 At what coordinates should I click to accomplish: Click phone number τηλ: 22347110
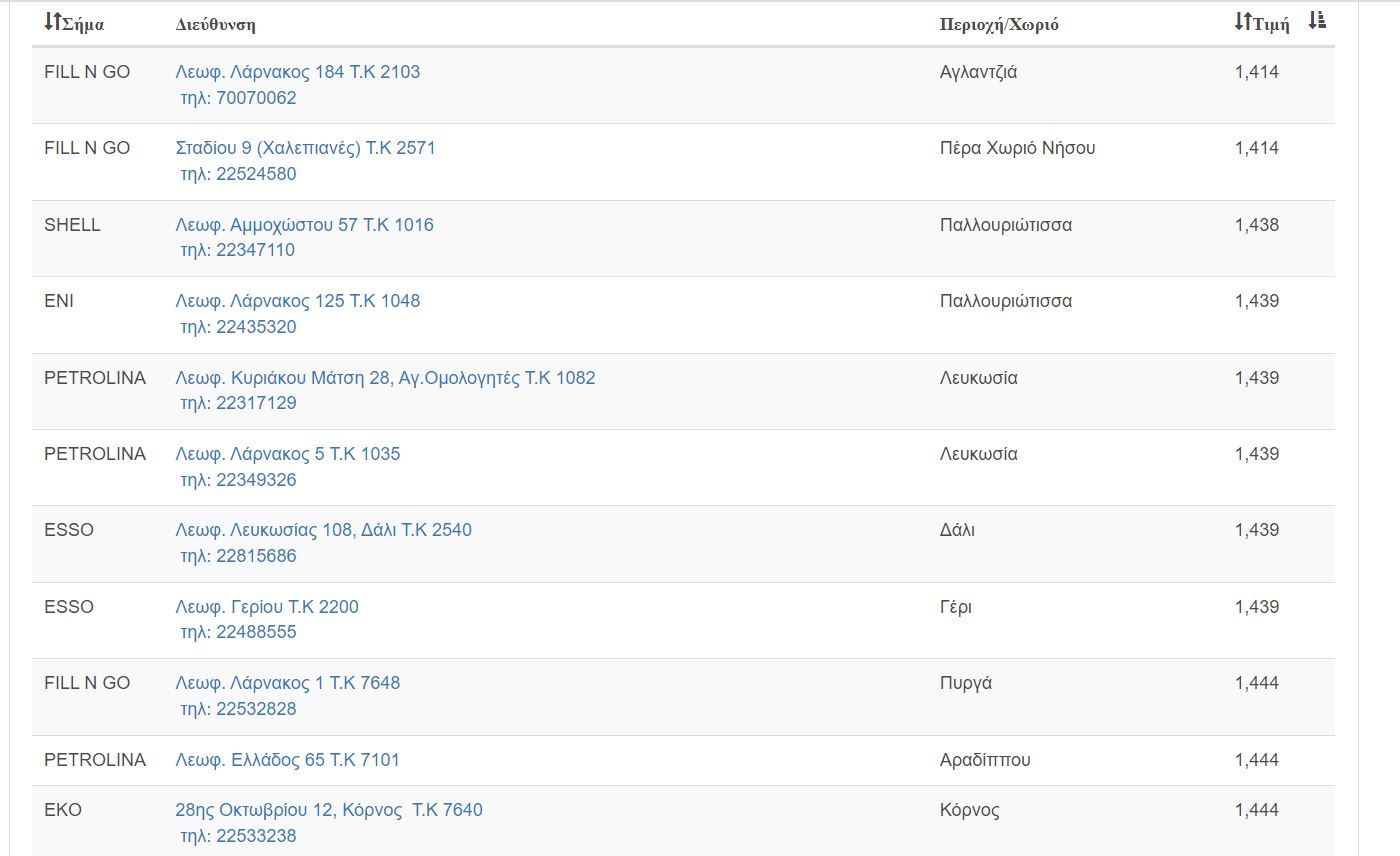(x=238, y=250)
